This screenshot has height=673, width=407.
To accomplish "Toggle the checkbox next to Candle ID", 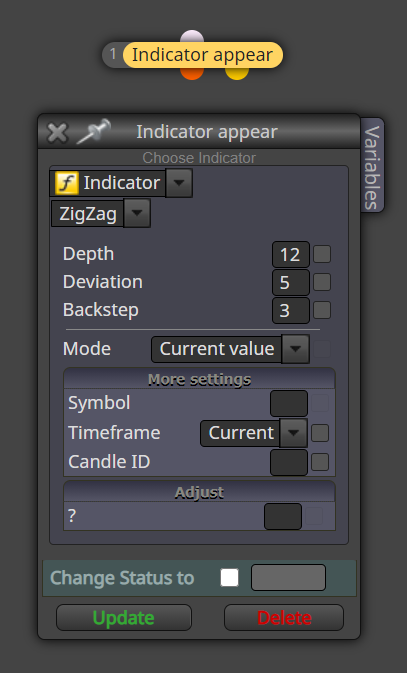I will point(320,462).
